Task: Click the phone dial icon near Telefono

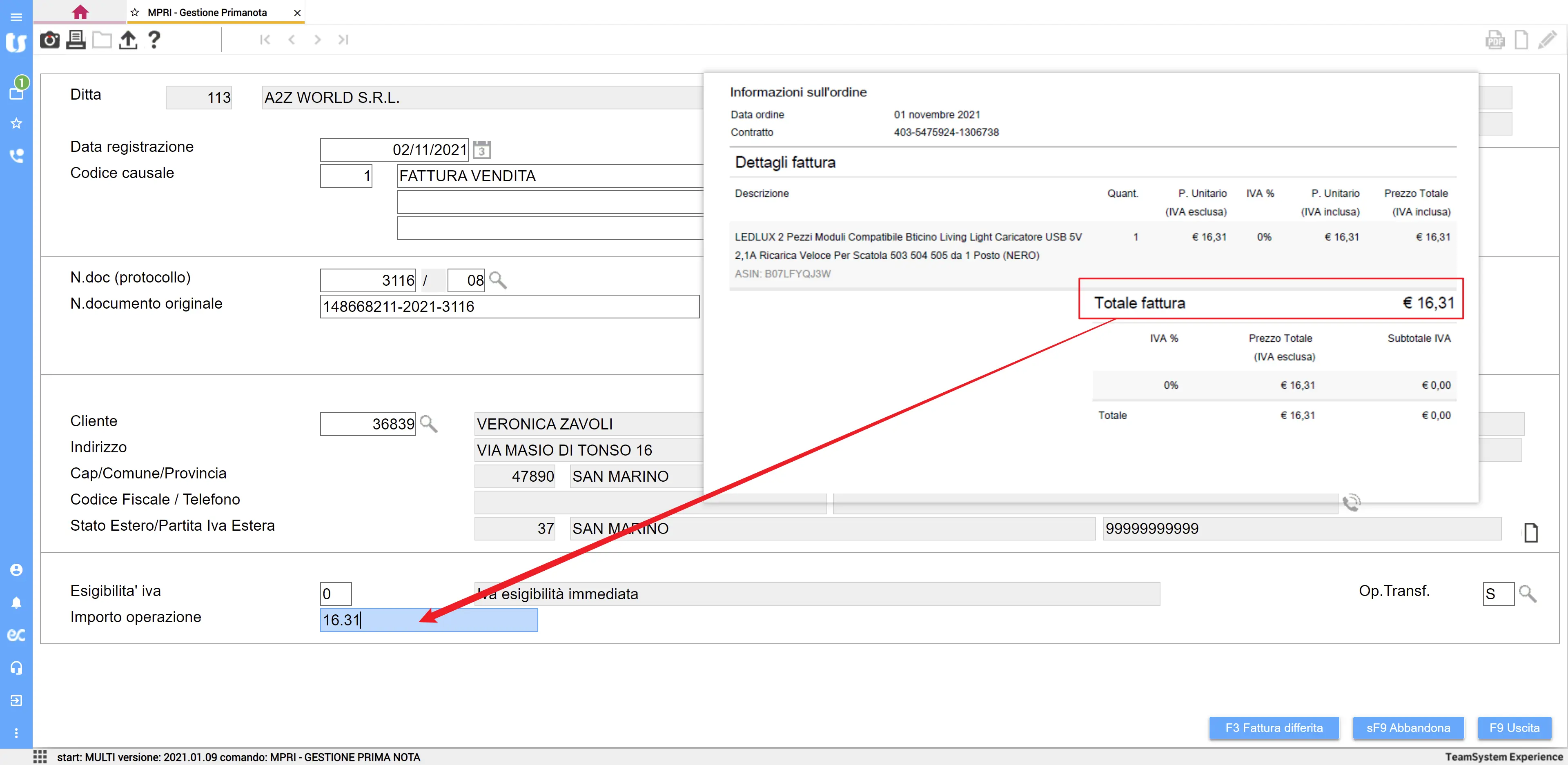Action: click(1351, 503)
